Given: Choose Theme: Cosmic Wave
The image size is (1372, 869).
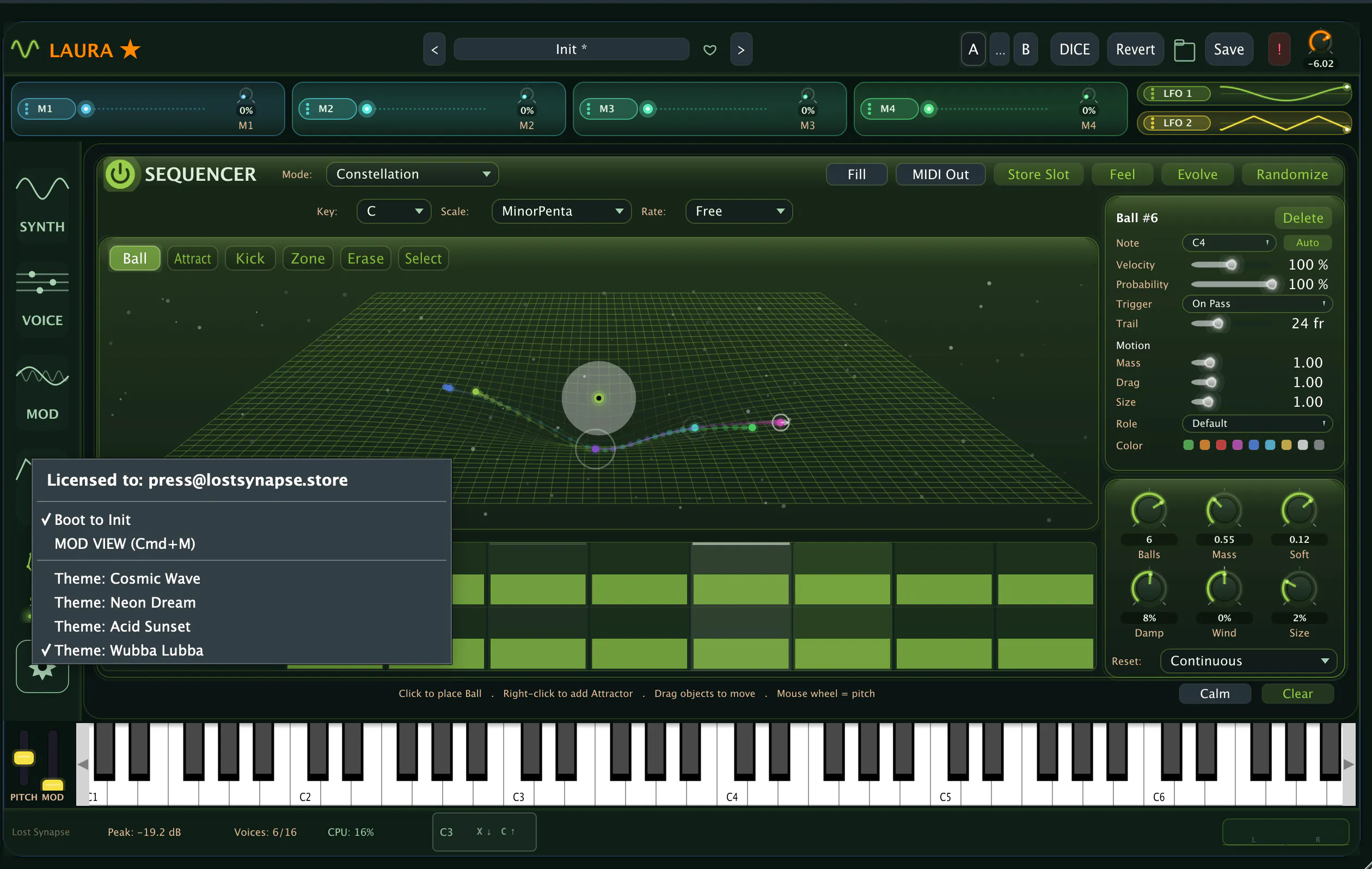Looking at the screenshot, I should click(242, 578).
